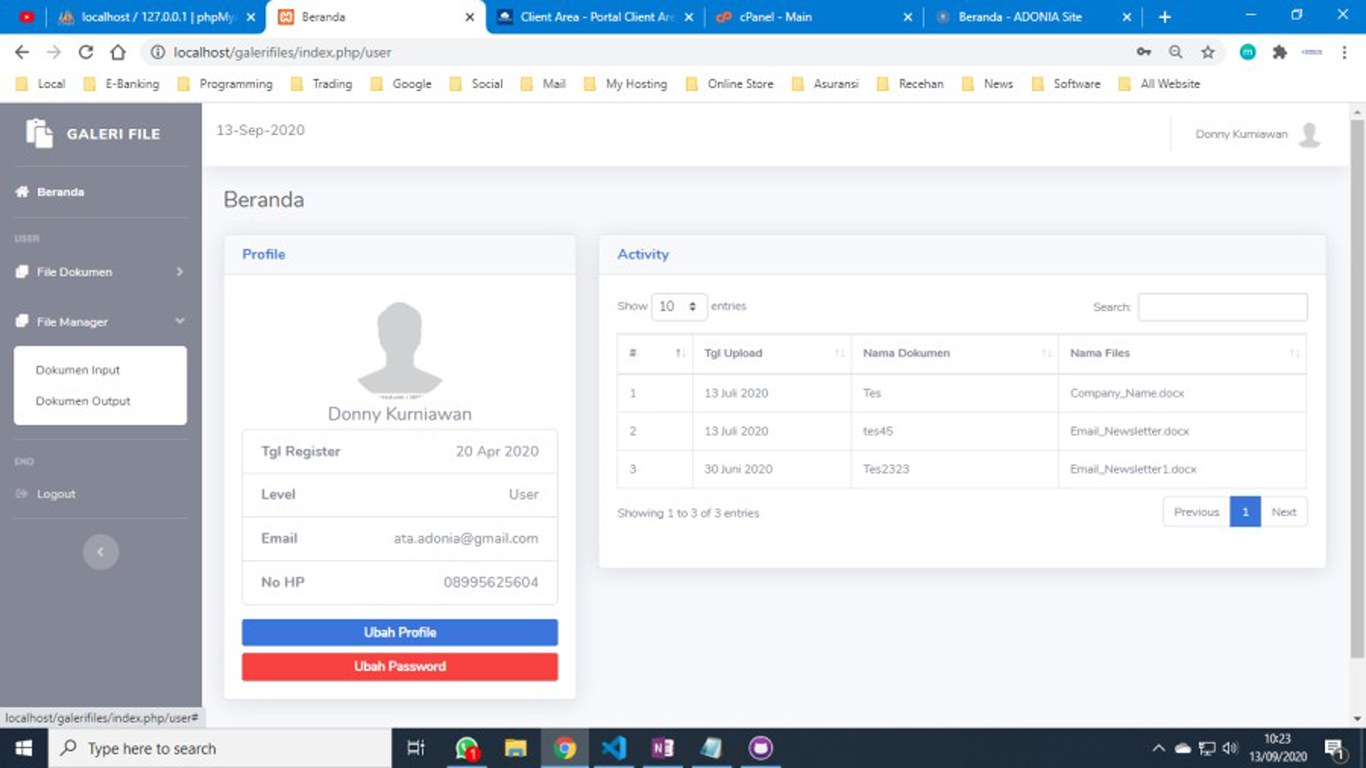Open Visual Studio Code from taskbar
Image resolution: width=1366 pixels, height=768 pixels.
pos(614,748)
